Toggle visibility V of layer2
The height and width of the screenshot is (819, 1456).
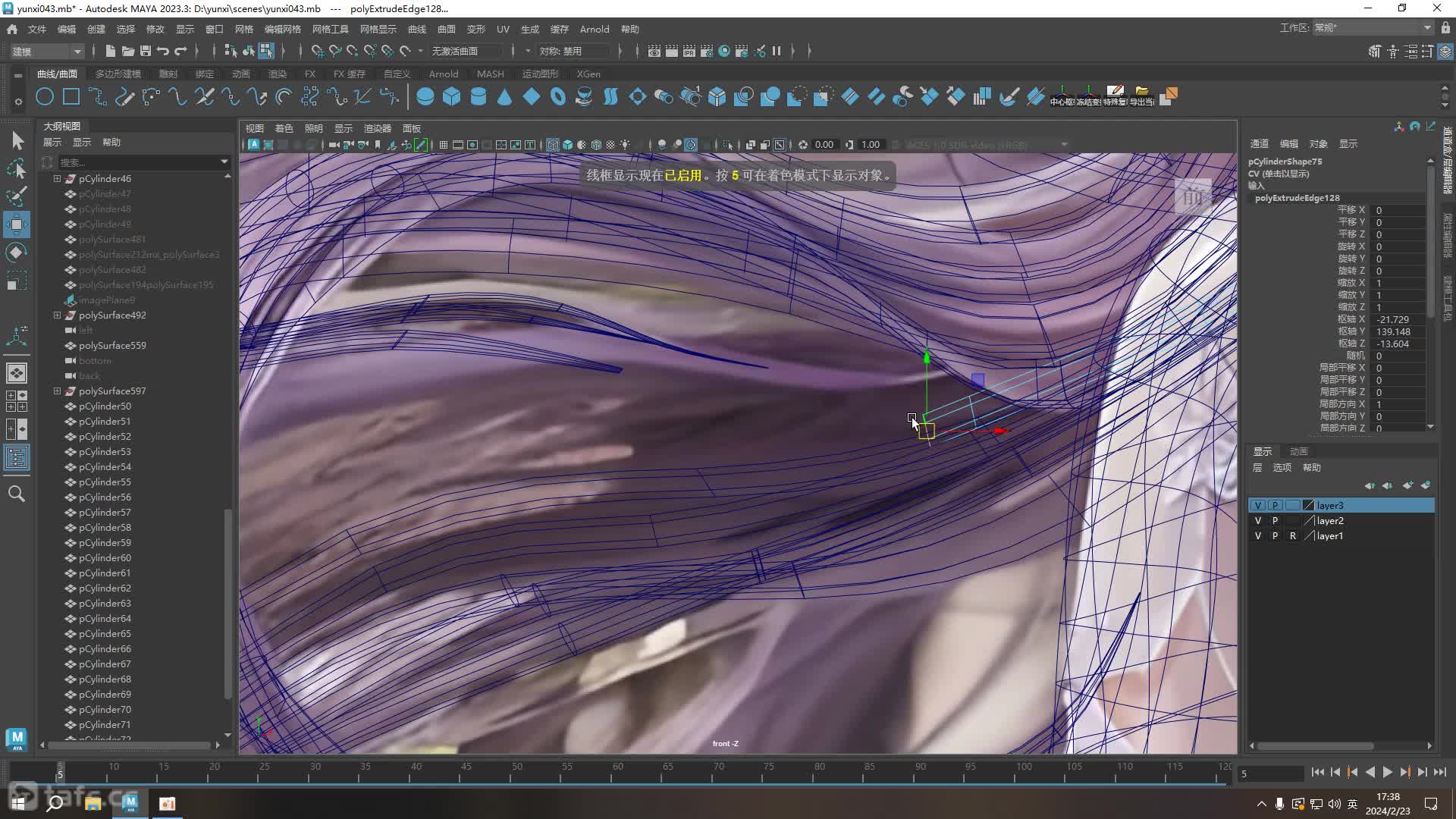point(1258,520)
